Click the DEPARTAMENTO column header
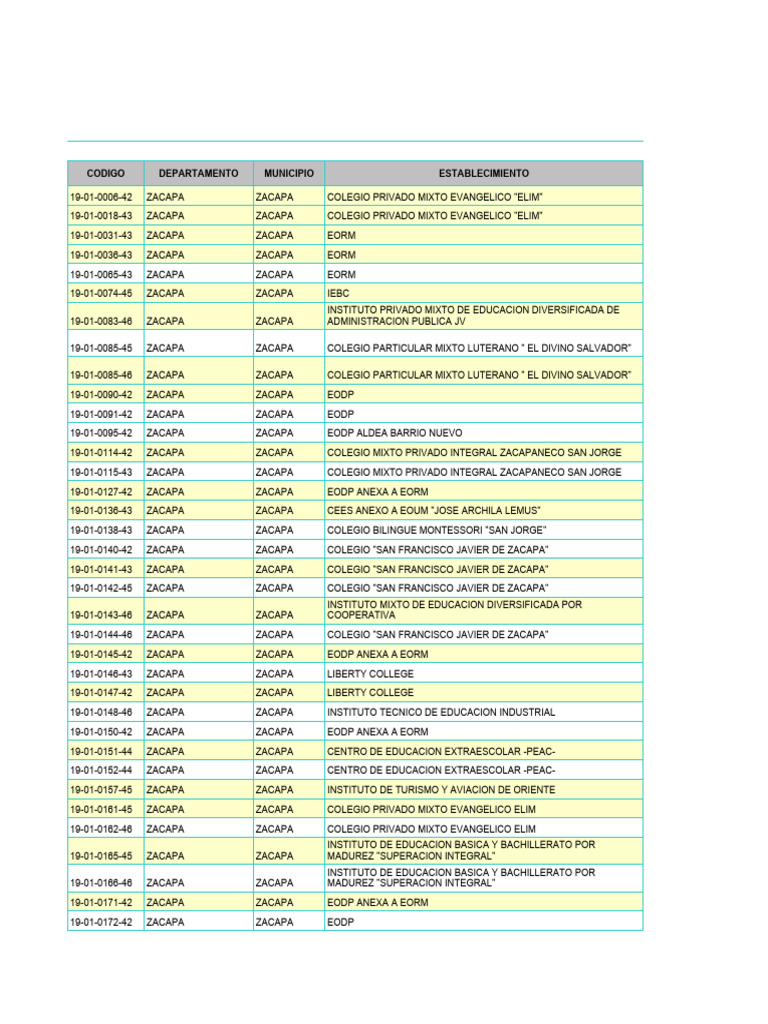 [x=199, y=174]
